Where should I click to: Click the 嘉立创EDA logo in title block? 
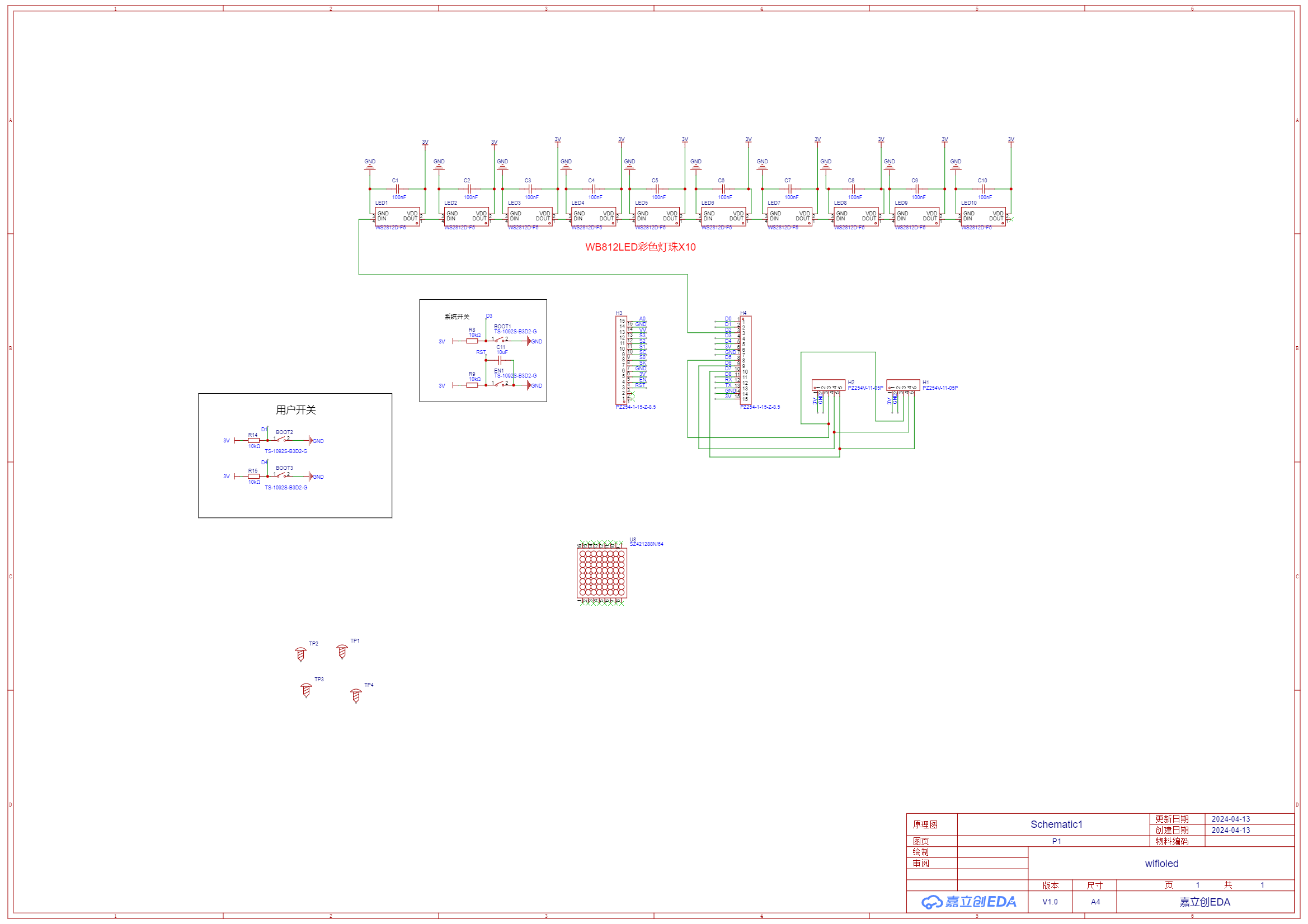[968, 902]
